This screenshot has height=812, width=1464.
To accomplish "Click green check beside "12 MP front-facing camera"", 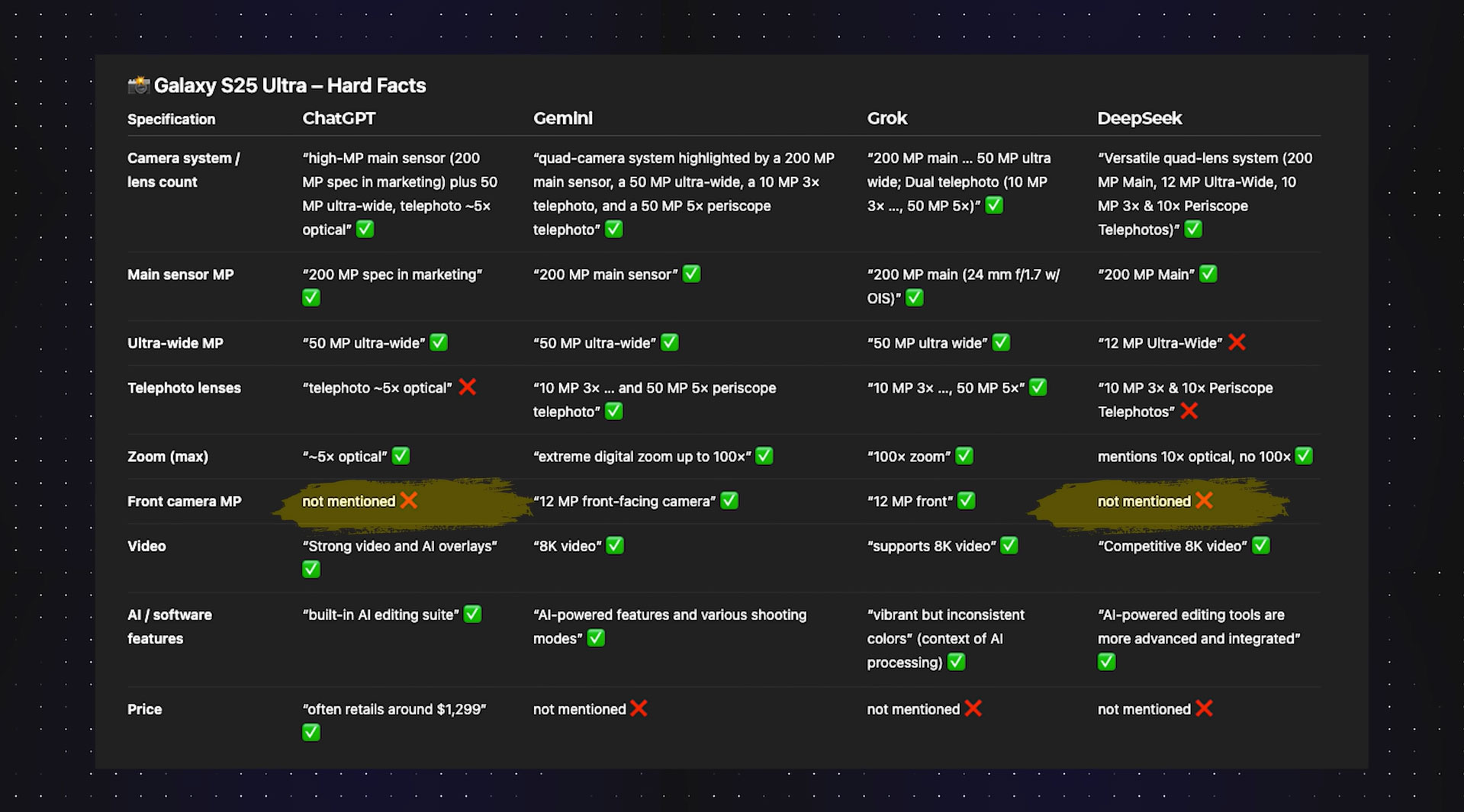I will tap(729, 500).
